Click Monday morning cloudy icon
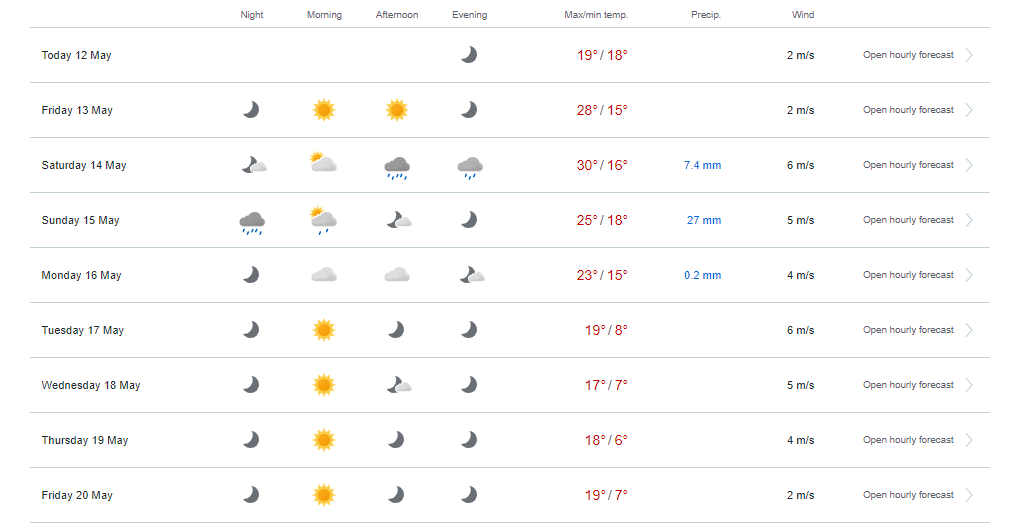The height and width of the screenshot is (531, 1023). pyautogui.click(x=324, y=275)
